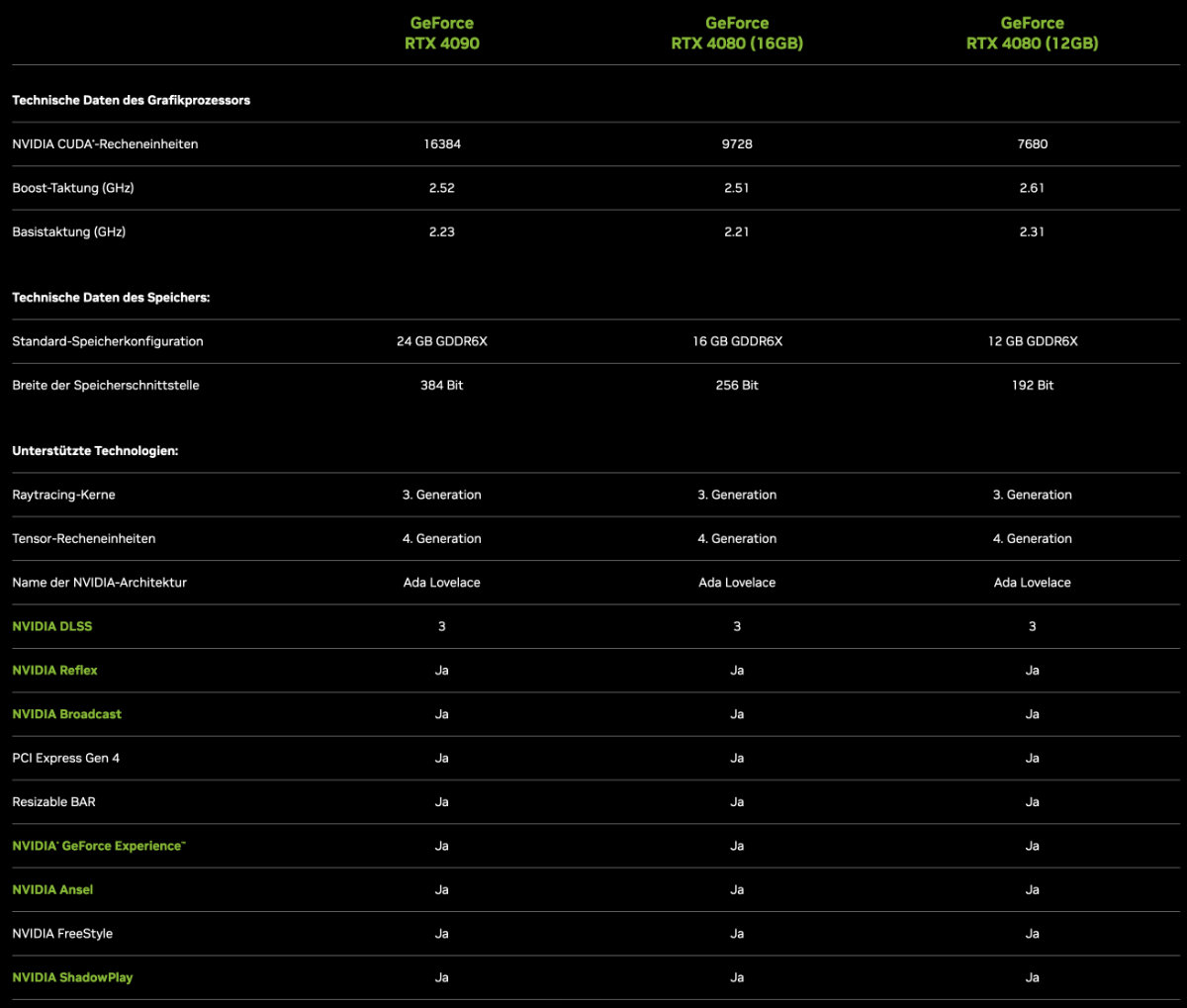Image resolution: width=1187 pixels, height=1008 pixels.
Task: Click the 192 Bit memory interface value
Action: (x=1033, y=385)
